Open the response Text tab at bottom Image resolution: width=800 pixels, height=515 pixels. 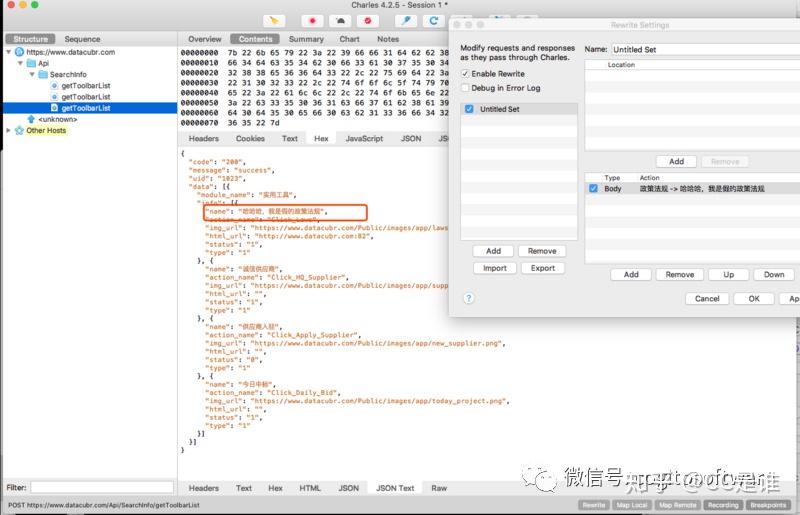point(243,488)
